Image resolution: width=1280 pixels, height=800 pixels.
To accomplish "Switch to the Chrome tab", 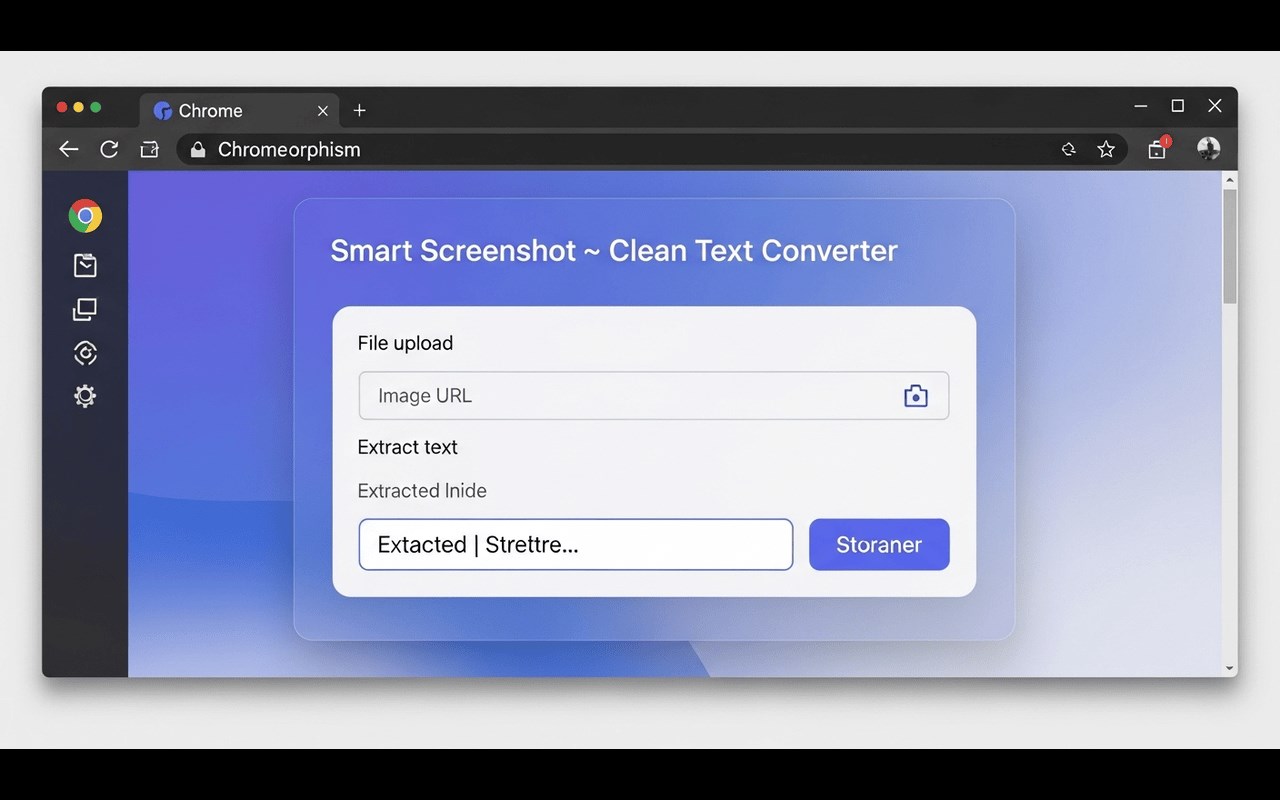I will pos(230,110).
